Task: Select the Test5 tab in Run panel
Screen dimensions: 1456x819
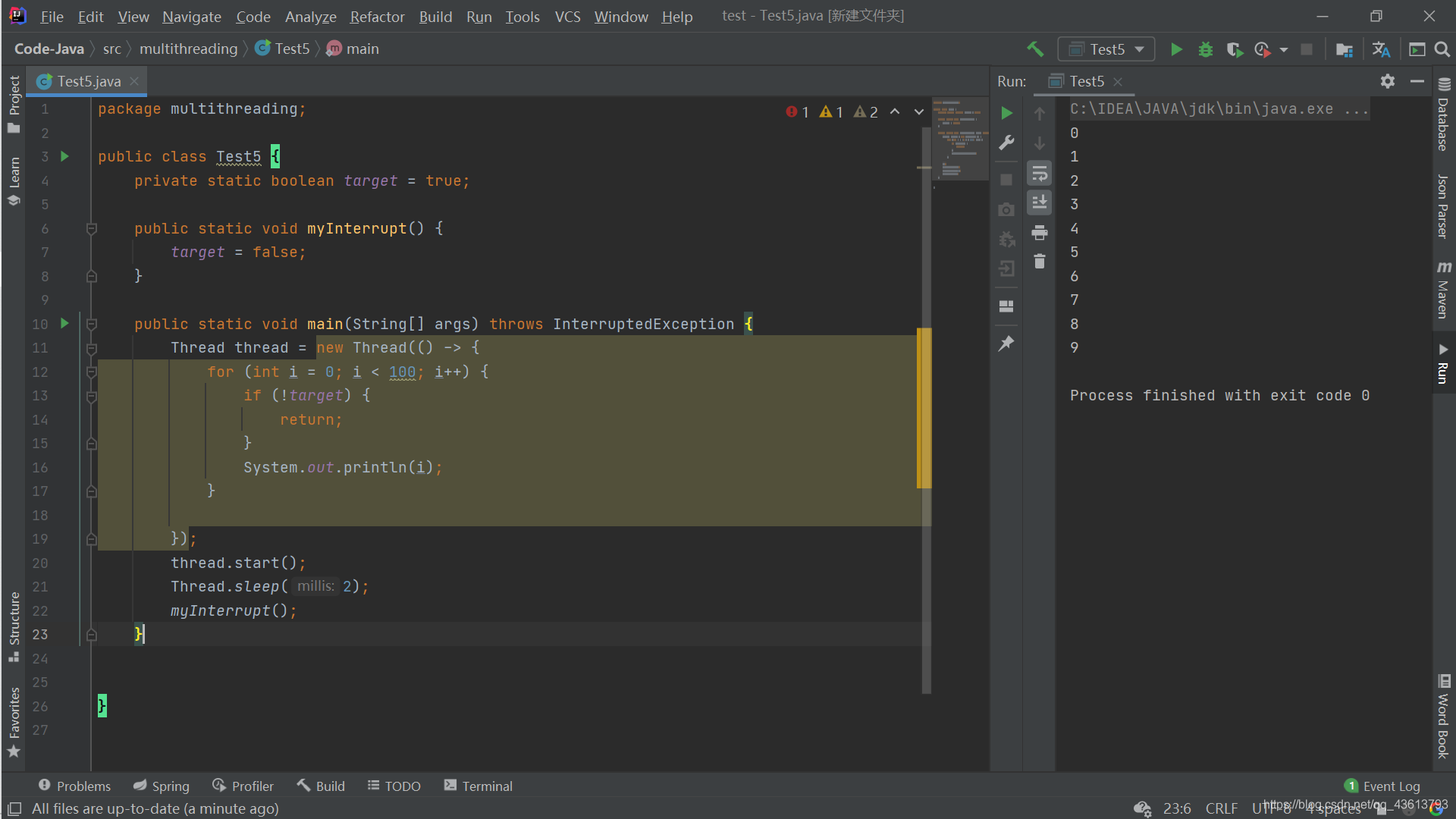Action: click(x=1085, y=81)
